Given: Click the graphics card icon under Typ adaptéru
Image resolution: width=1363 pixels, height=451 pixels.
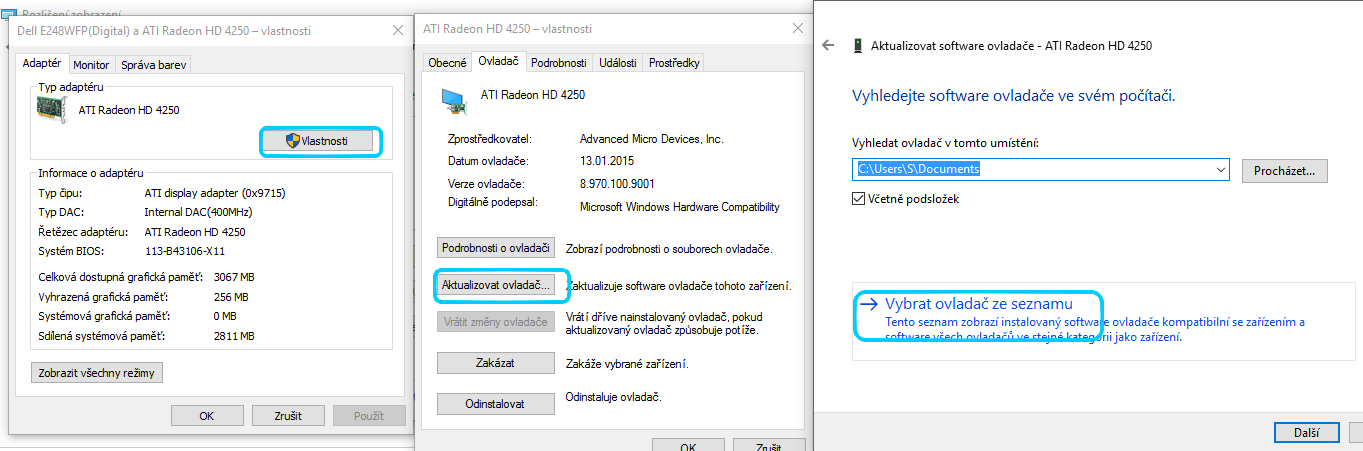Looking at the screenshot, I should [52, 110].
